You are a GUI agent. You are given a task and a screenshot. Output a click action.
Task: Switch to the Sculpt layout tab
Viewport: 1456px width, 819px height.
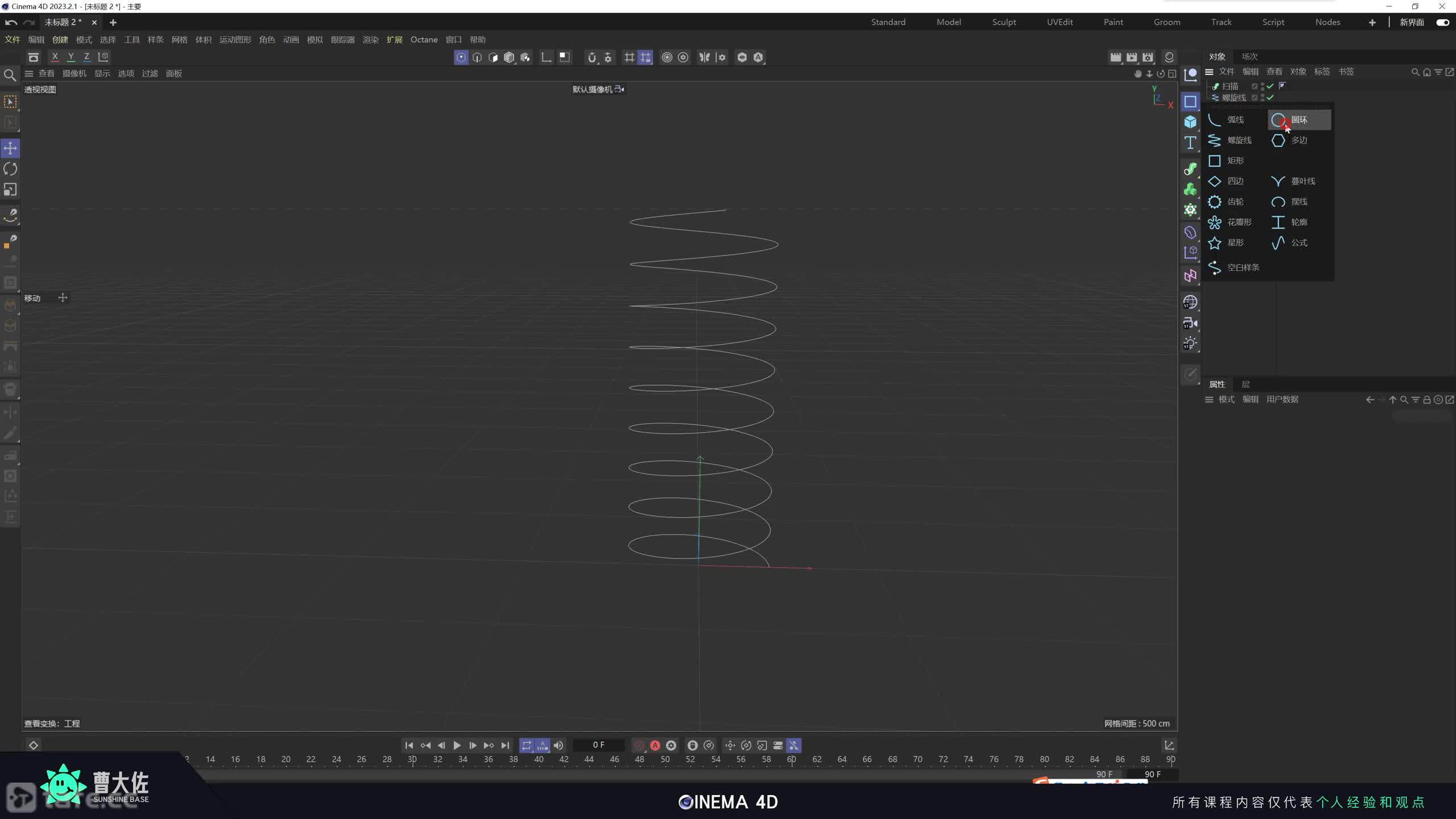(1003, 22)
